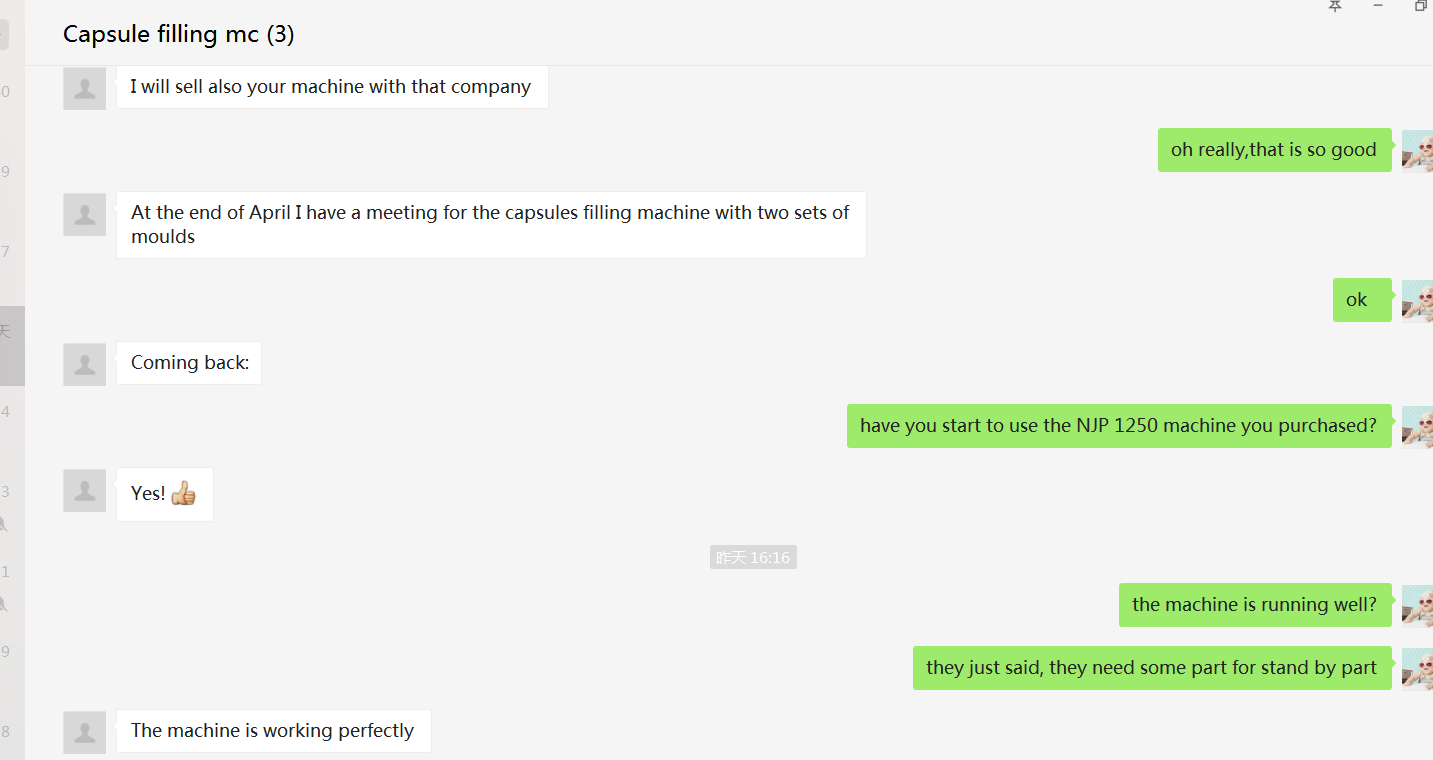
Task: Select the green 'ok' message bubble
Action: pos(1361,300)
